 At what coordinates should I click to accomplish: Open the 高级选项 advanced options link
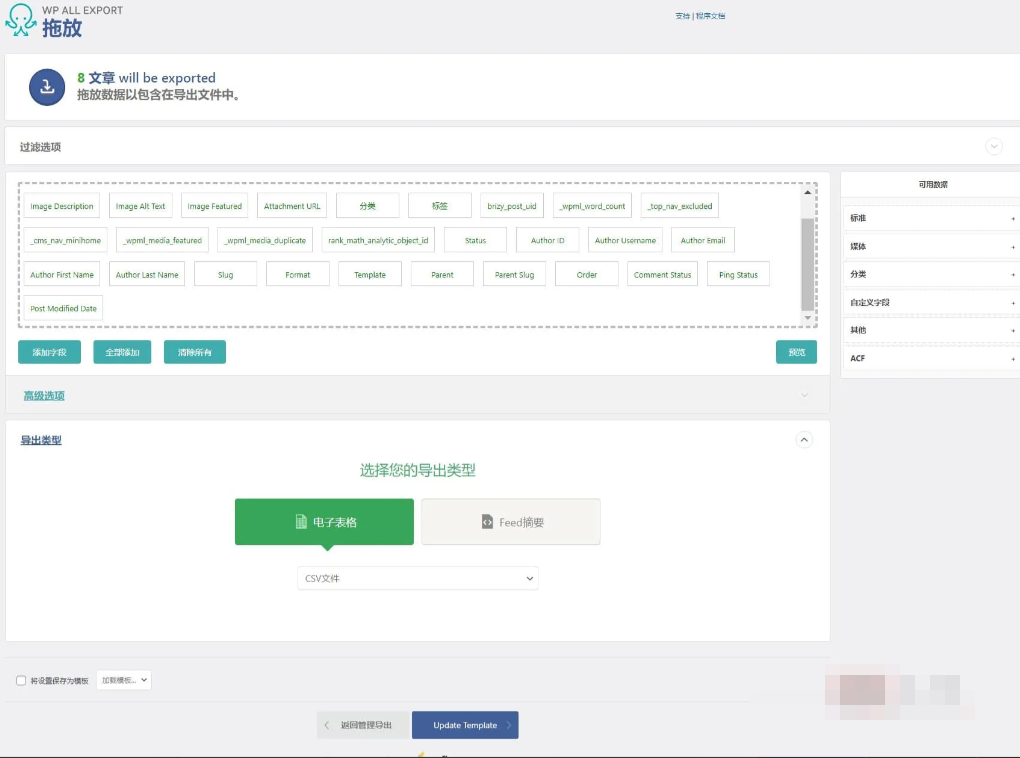[x=44, y=396]
